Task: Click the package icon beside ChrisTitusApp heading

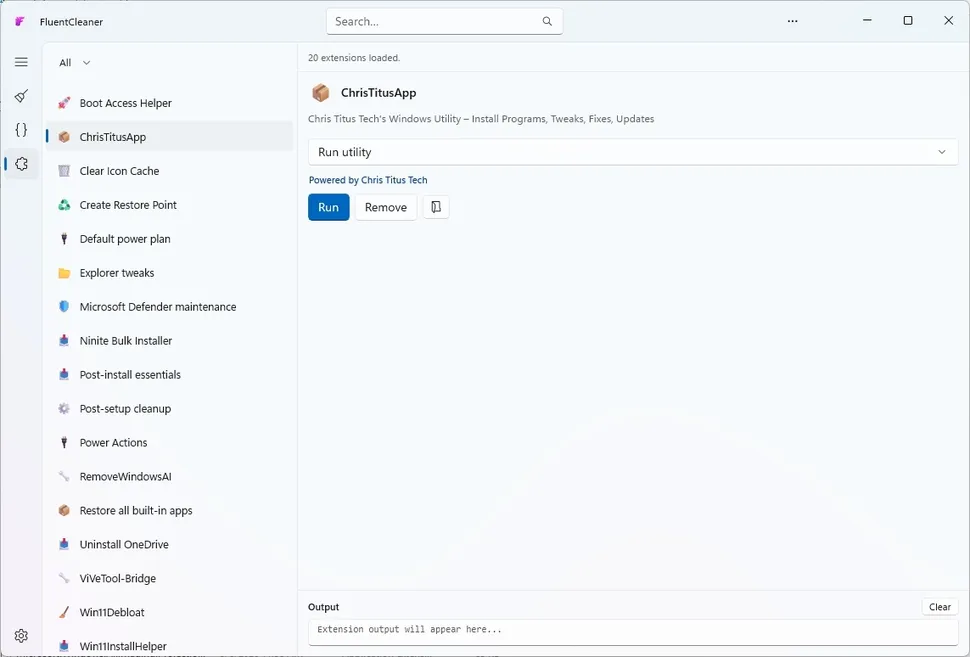Action: pyautogui.click(x=320, y=93)
